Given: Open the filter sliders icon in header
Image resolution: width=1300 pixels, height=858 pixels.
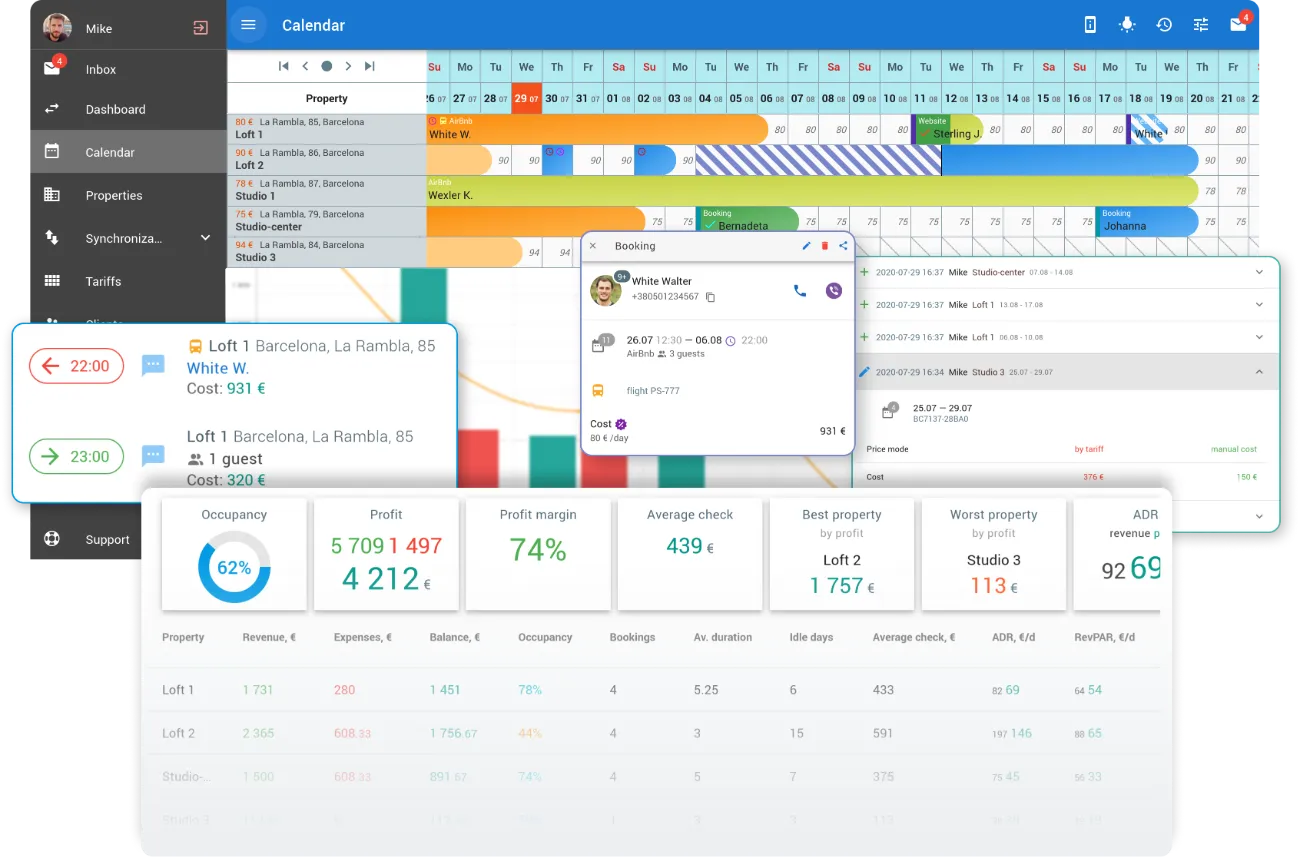Looking at the screenshot, I should click(x=1201, y=25).
